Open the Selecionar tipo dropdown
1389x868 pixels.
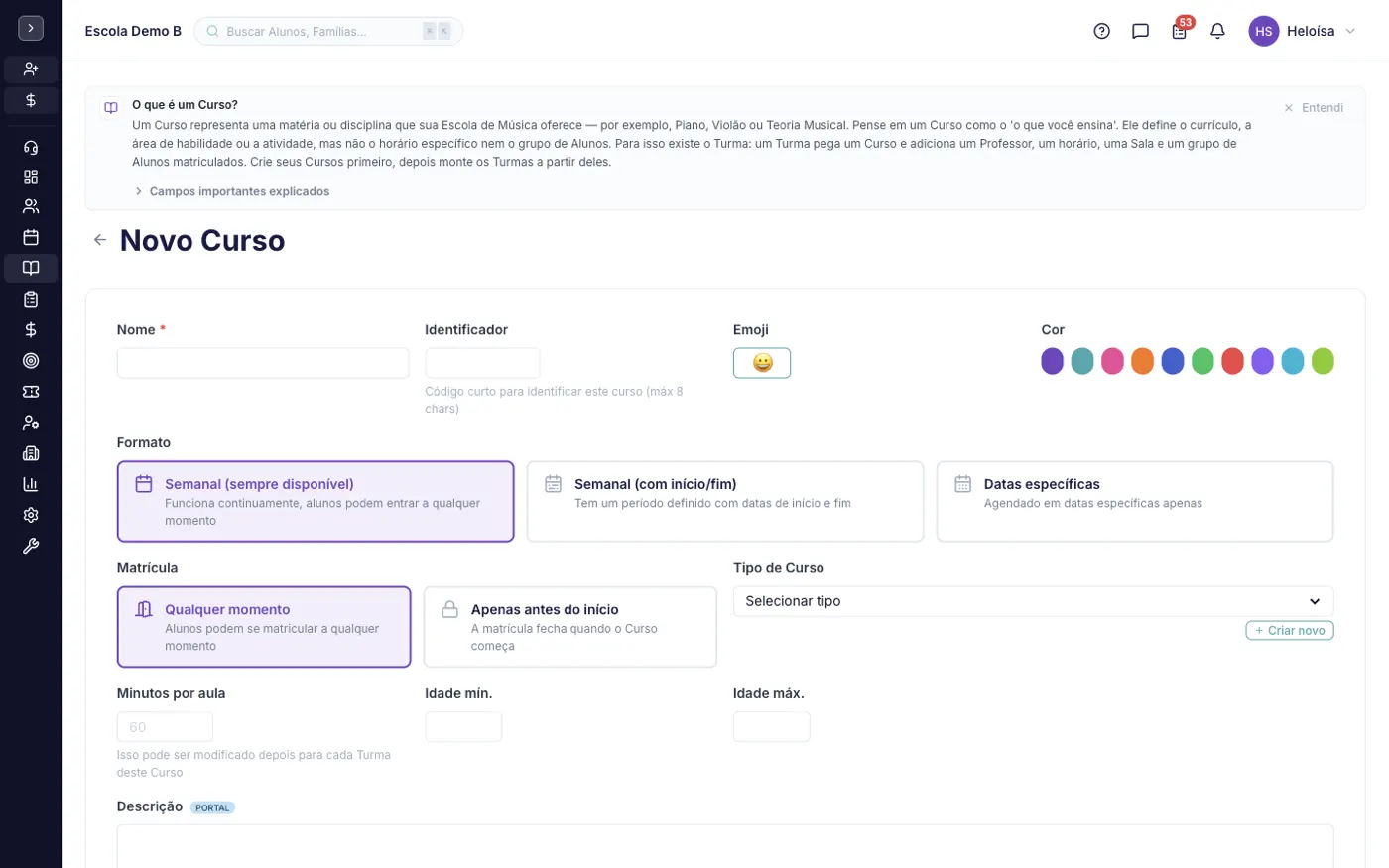pos(1033,601)
